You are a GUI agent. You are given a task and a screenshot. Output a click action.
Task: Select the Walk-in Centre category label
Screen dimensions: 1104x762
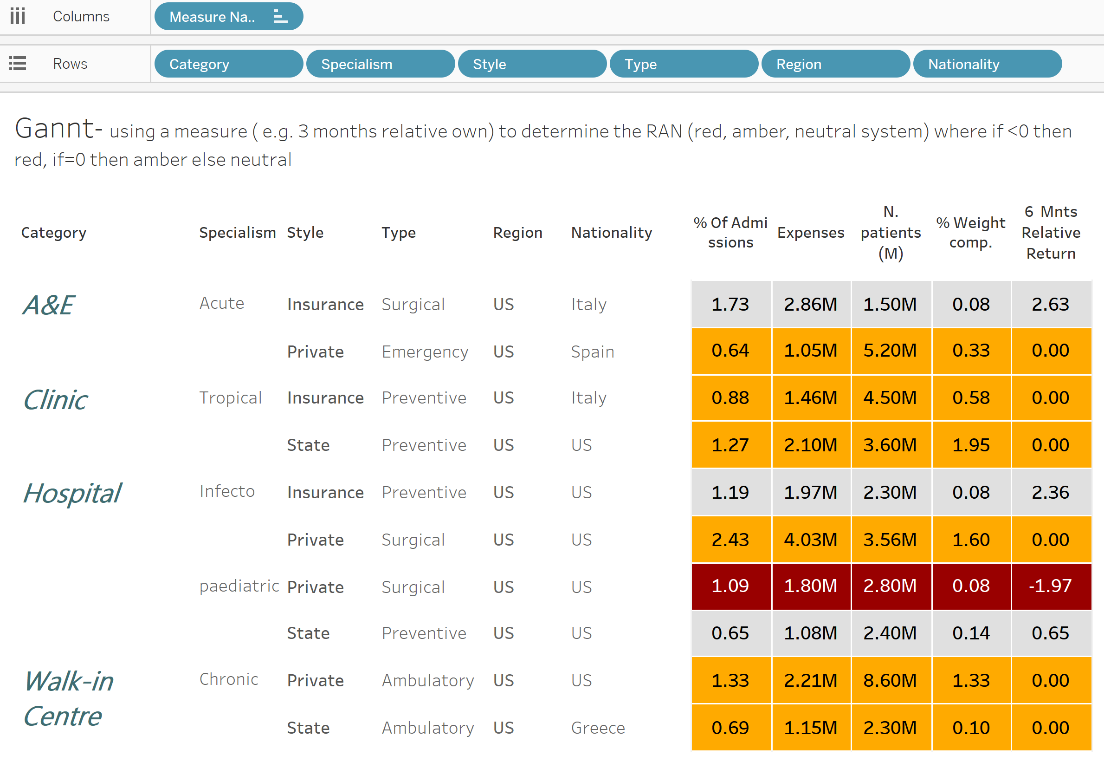click(x=68, y=698)
